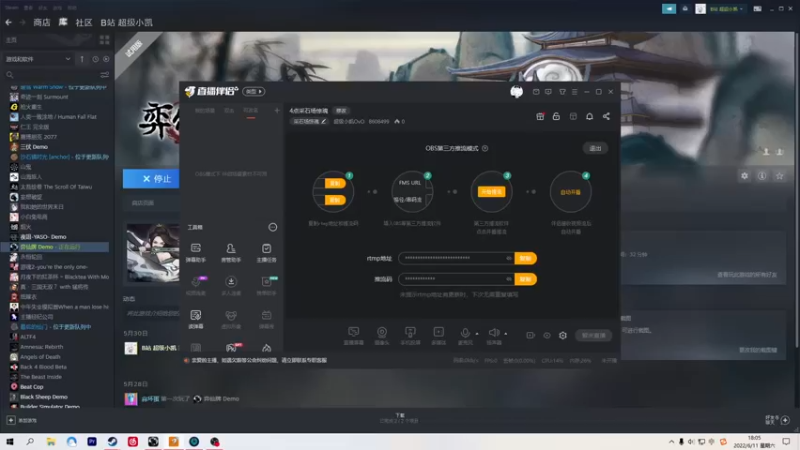Screen dimensions: 800x450
Task: Open the bear-face virtual avatar tool
Action: pos(231,319)
